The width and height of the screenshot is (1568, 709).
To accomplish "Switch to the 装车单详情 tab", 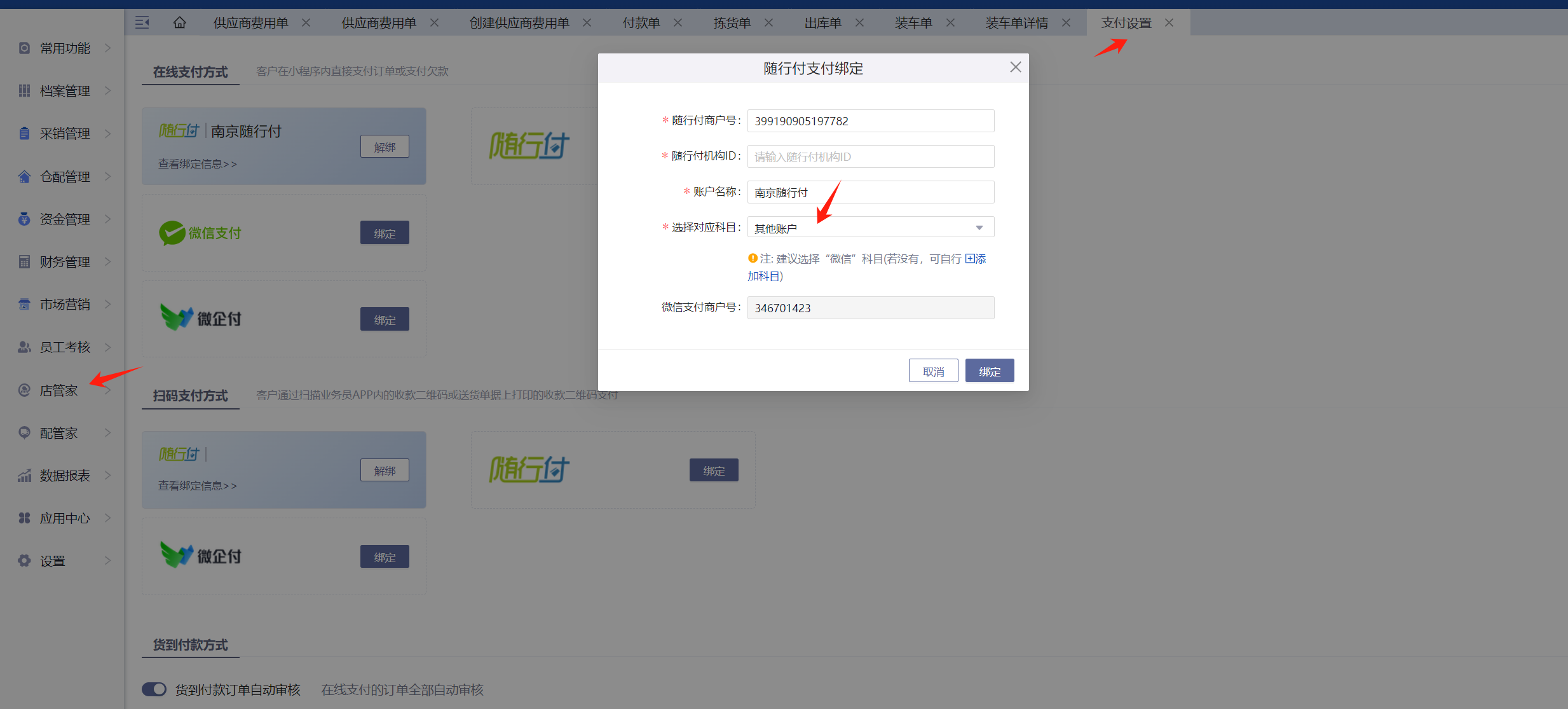I will pos(1016,23).
